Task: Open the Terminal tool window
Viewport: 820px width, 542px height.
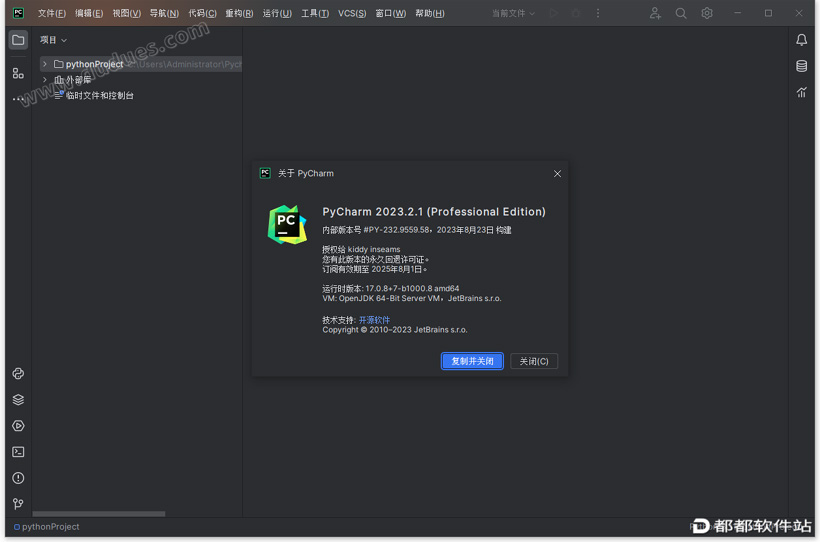Action: 18,452
